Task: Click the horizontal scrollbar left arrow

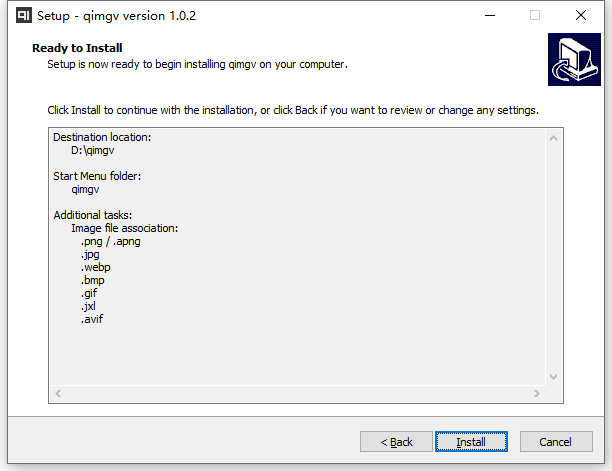Action: (58, 393)
